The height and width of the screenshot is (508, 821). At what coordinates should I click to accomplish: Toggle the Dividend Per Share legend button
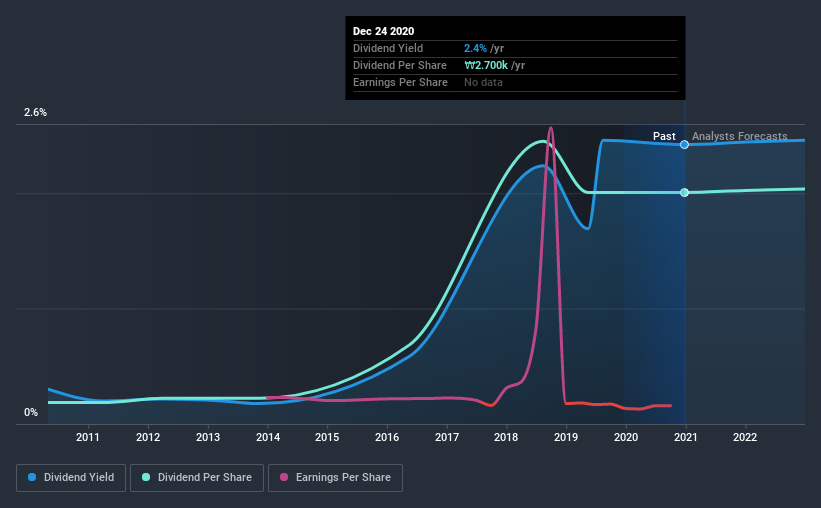tap(197, 478)
